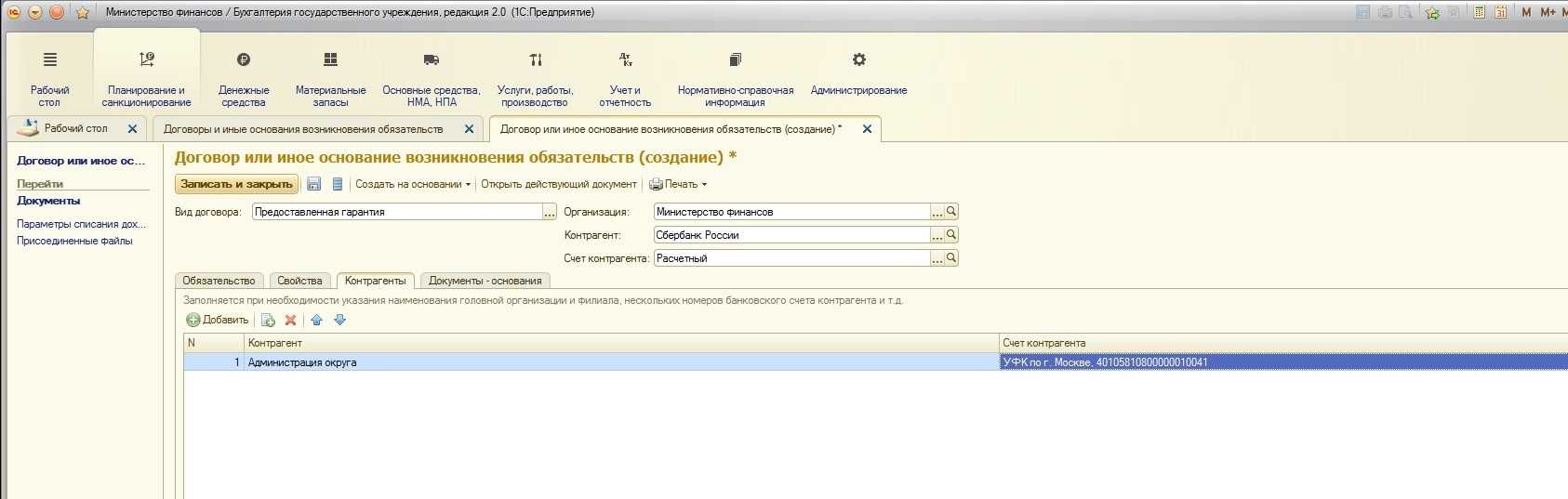The height and width of the screenshot is (499, 1568).
Task: Switch to Договоры и иные основания list tab
Action: point(303,129)
